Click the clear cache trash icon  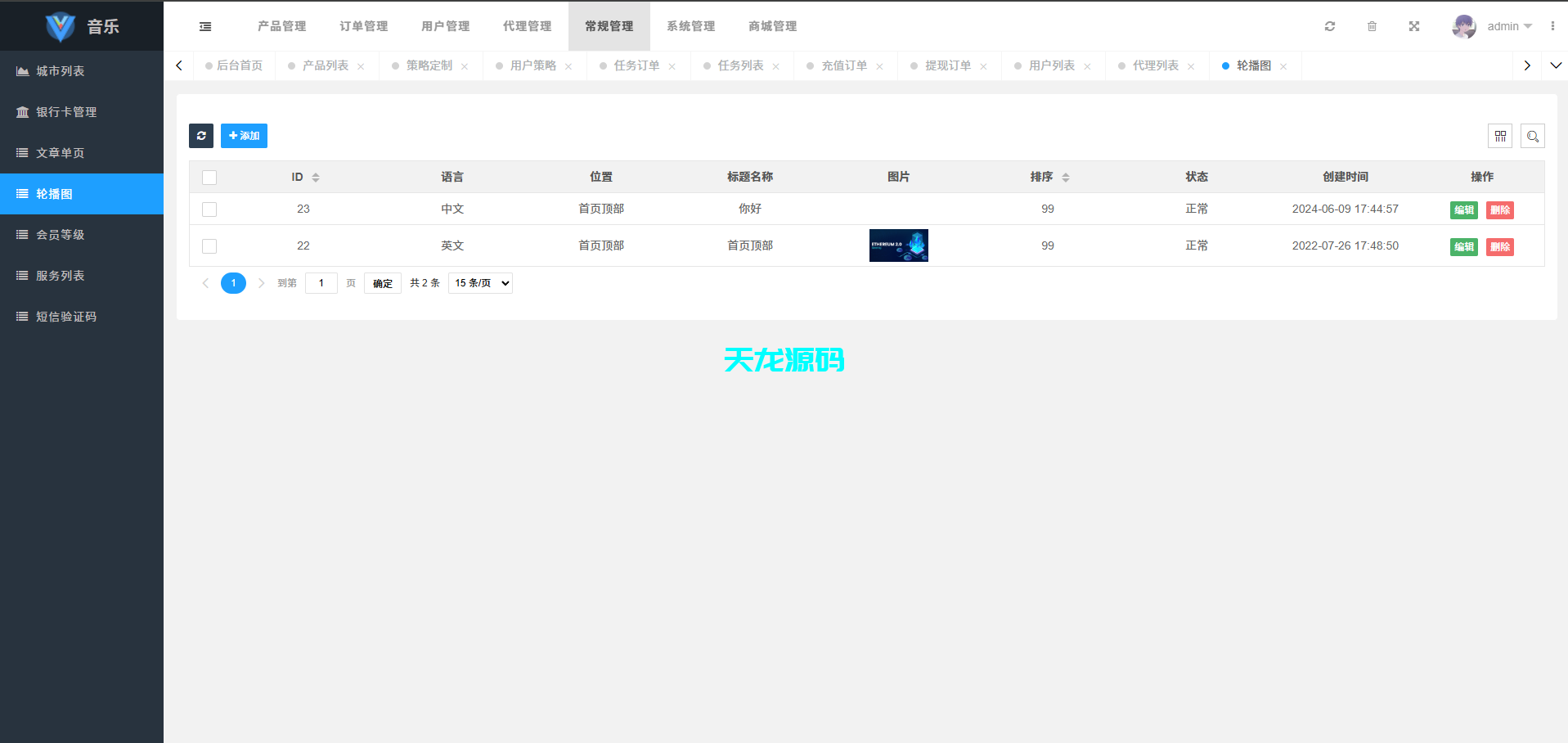[x=1372, y=25]
